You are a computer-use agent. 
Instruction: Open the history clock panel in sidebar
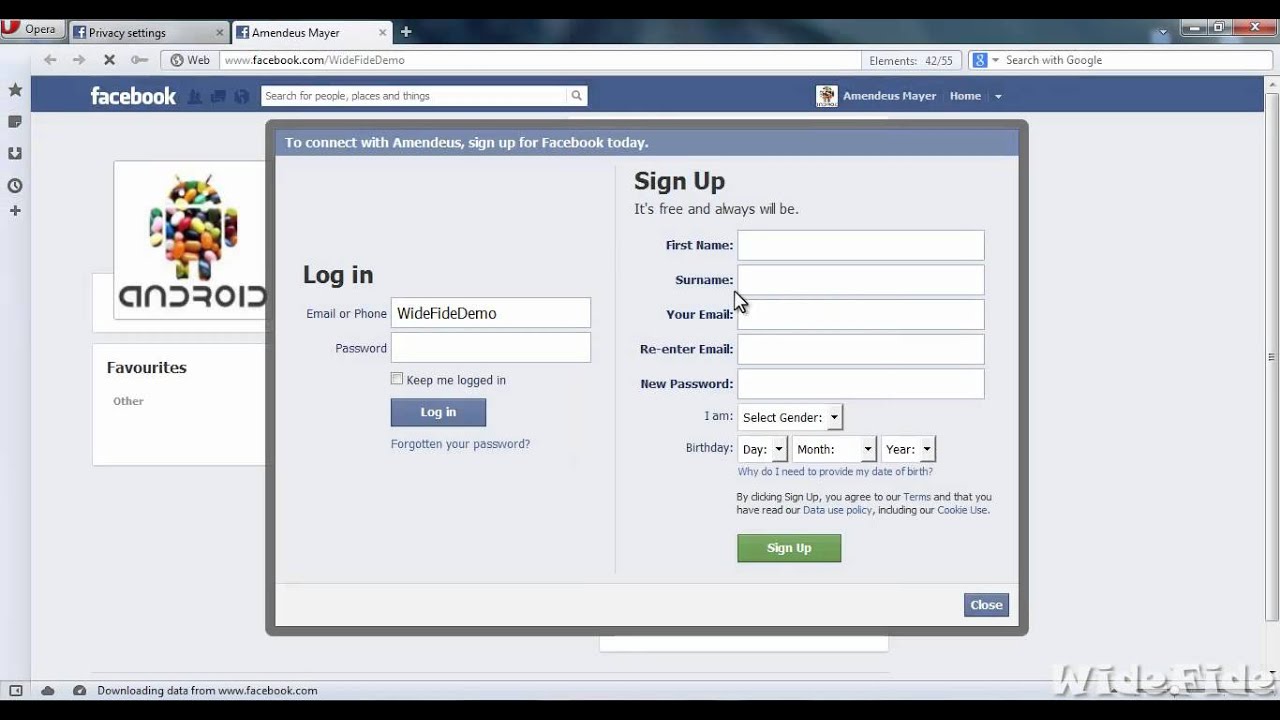[x=15, y=185]
